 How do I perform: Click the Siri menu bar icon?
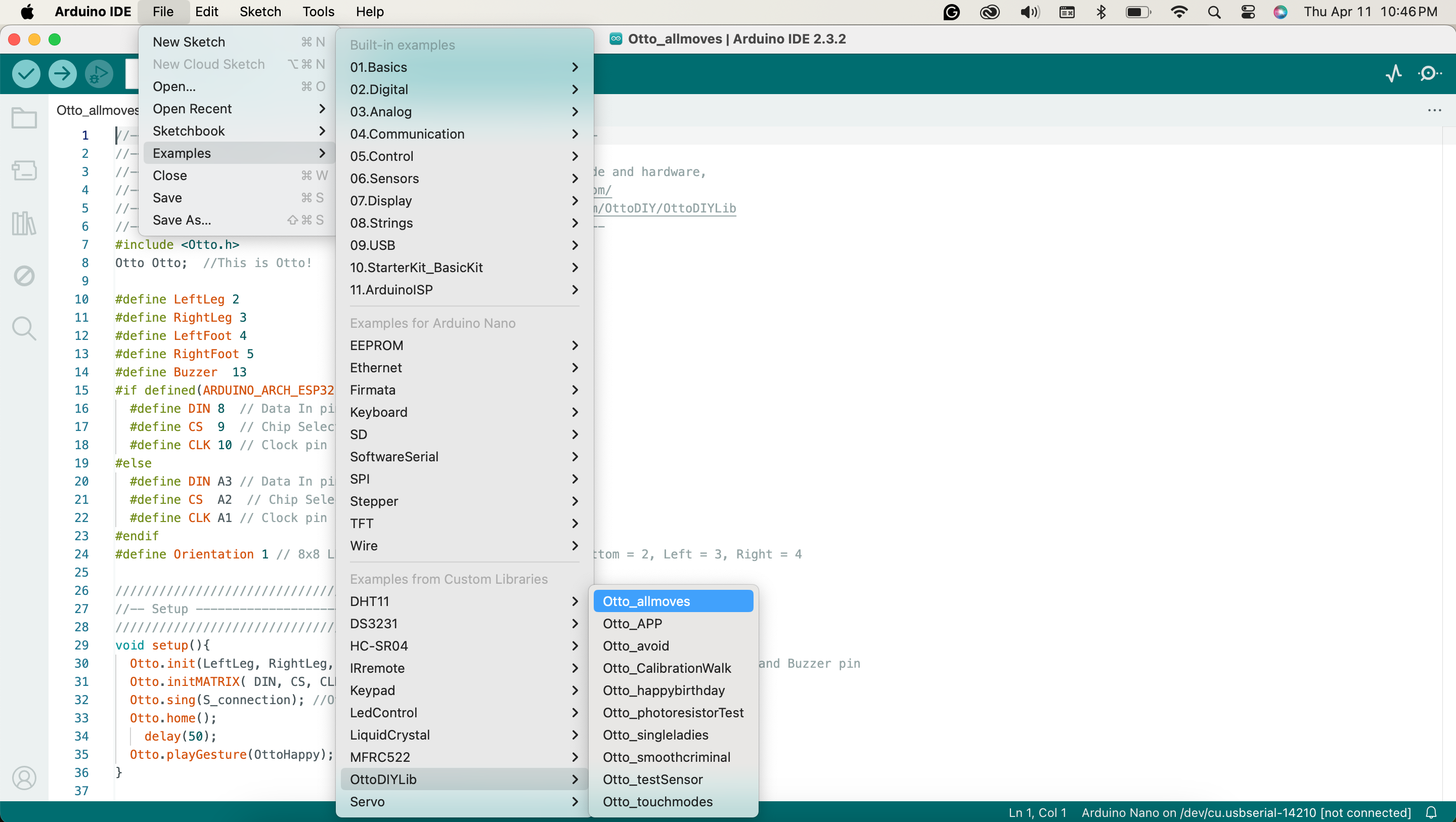[1281, 12]
